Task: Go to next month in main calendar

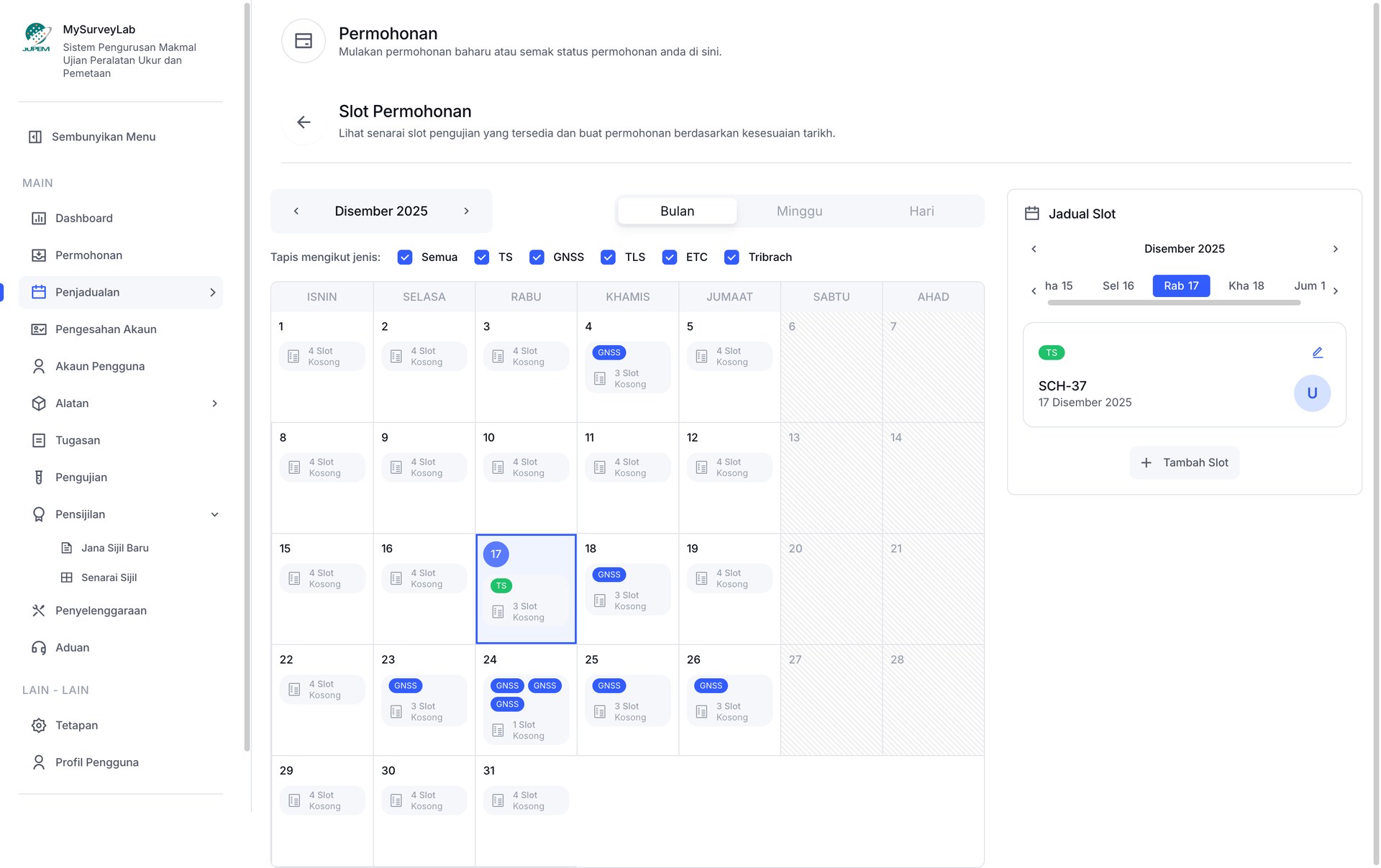Action: click(466, 211)
